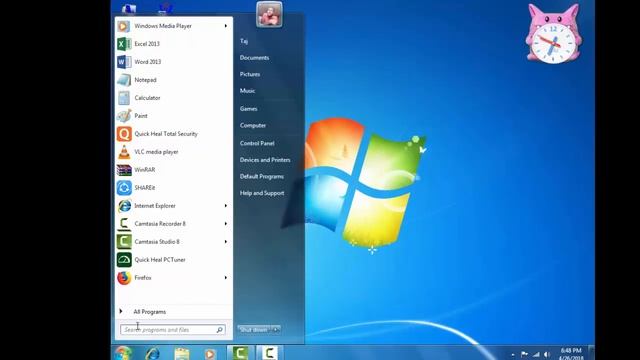Open Windows Explorer folder on taskbar
The image size is (640, 360).
(182, 353)
